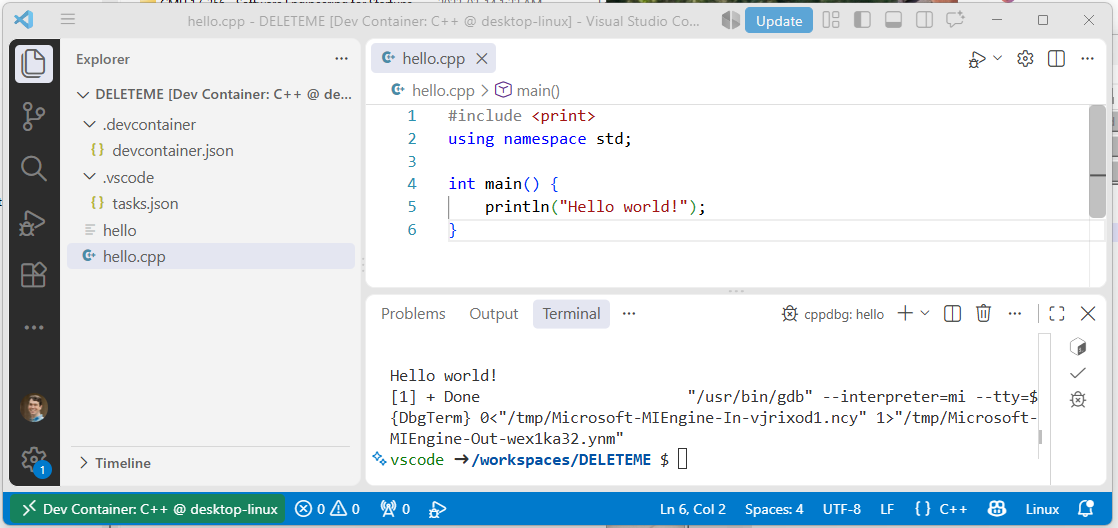Open the errors and warnings status item
The height and width of the screenshot is (528, 1118).
point(327,509)
